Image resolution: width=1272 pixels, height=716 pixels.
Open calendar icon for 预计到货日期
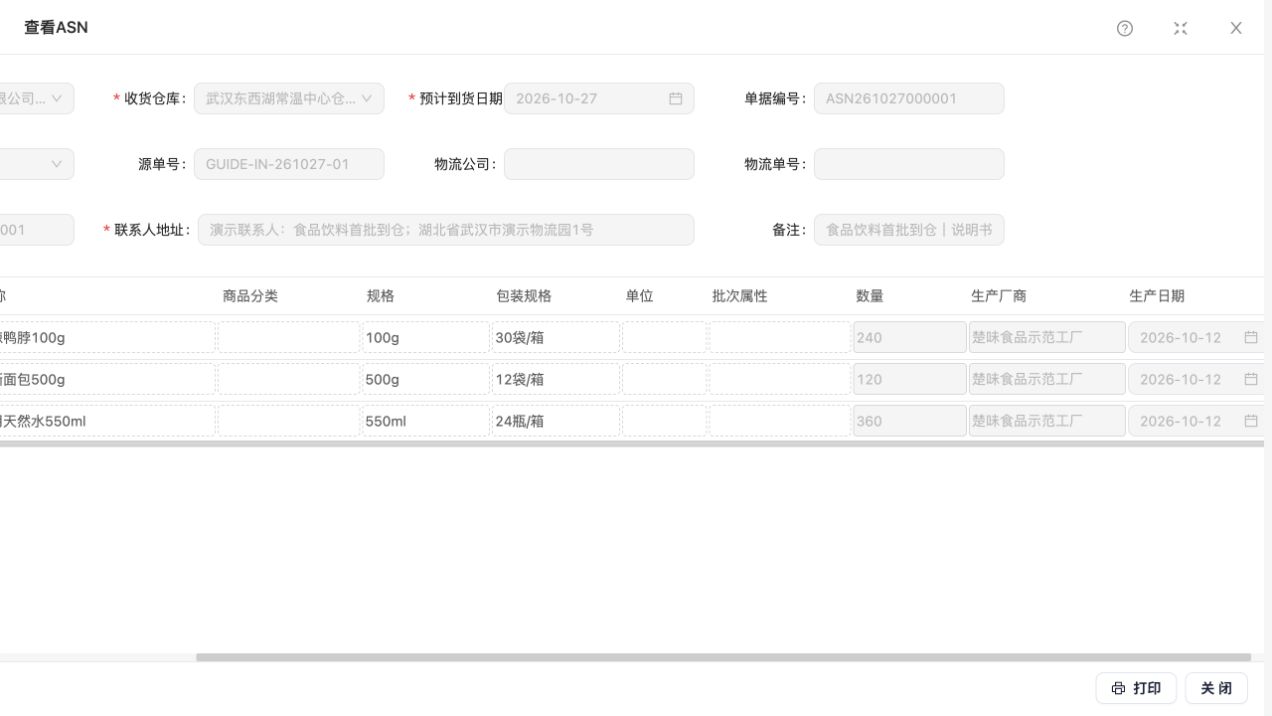click(676, 99)
